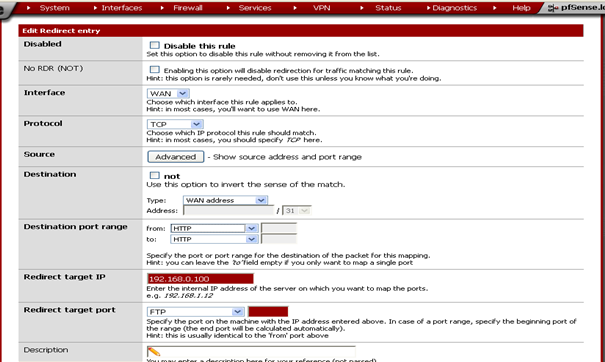Toggle the No RDR (NOT) checkbox
This screenshot has height=362, width=605.
[x=154, y=69]
